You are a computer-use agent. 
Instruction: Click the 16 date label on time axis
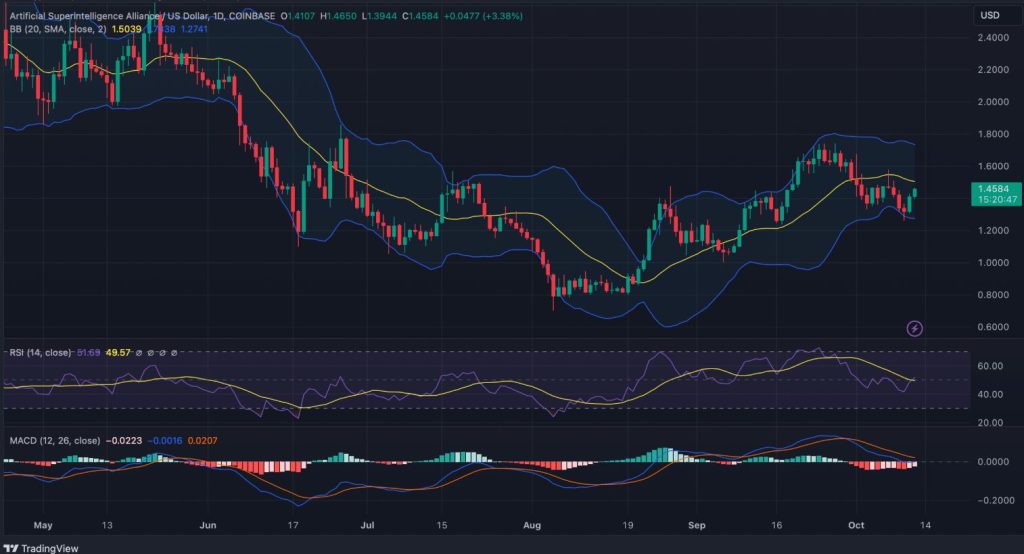tap(776, 525)
